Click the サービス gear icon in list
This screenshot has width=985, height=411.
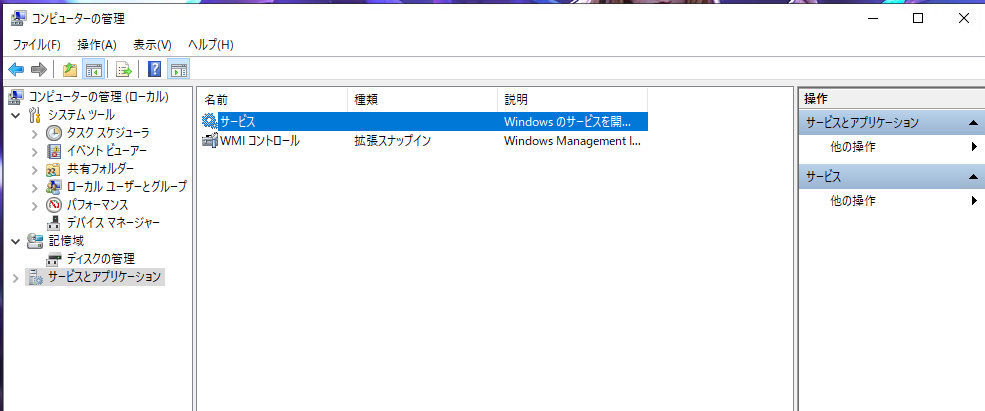(x=209, y=121)
